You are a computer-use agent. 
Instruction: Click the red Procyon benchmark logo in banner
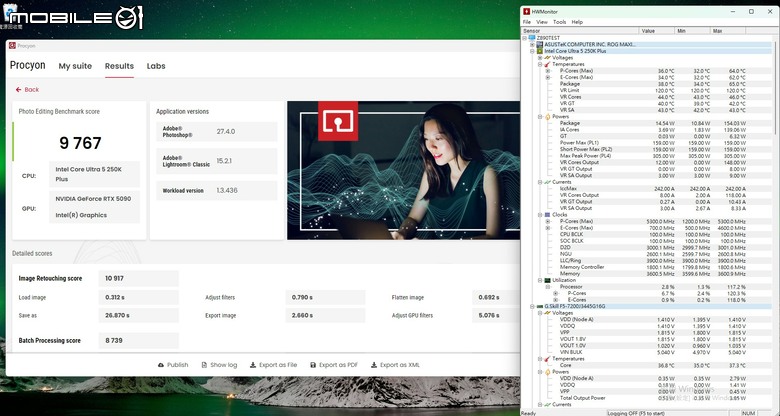(338, 121)
